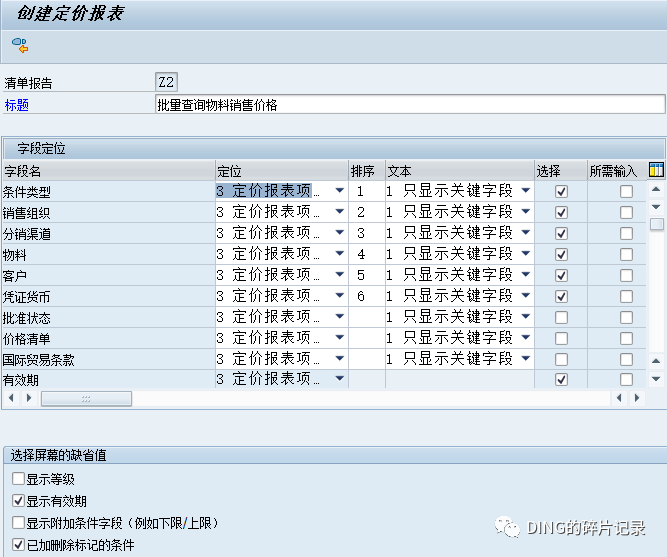
Task: Click the 清单报告 field Z2
Action: (166, 82)
